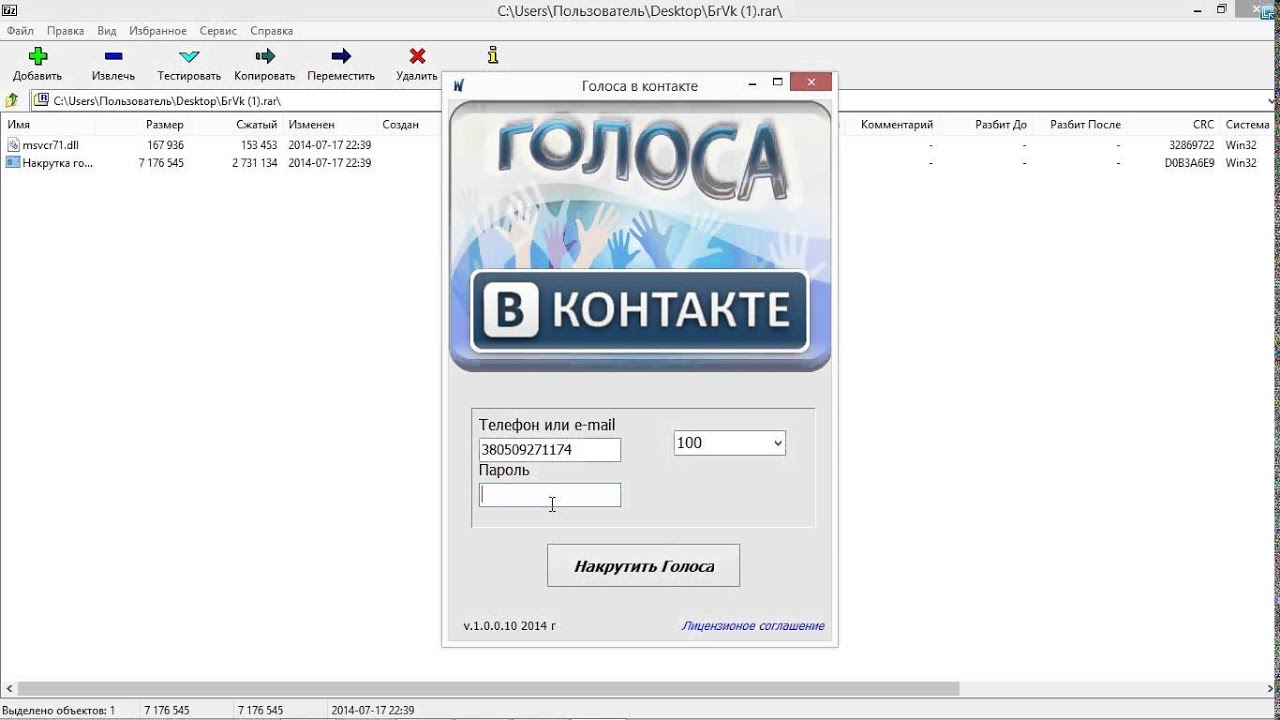Sort by the Размер column header
Screen dimensions: 1280x720
tap(165, 125)
